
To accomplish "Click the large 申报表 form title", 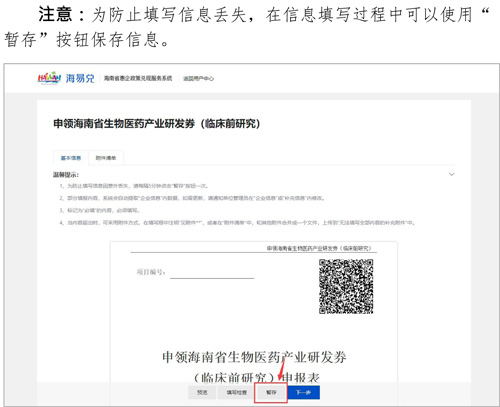I will 255,367.
